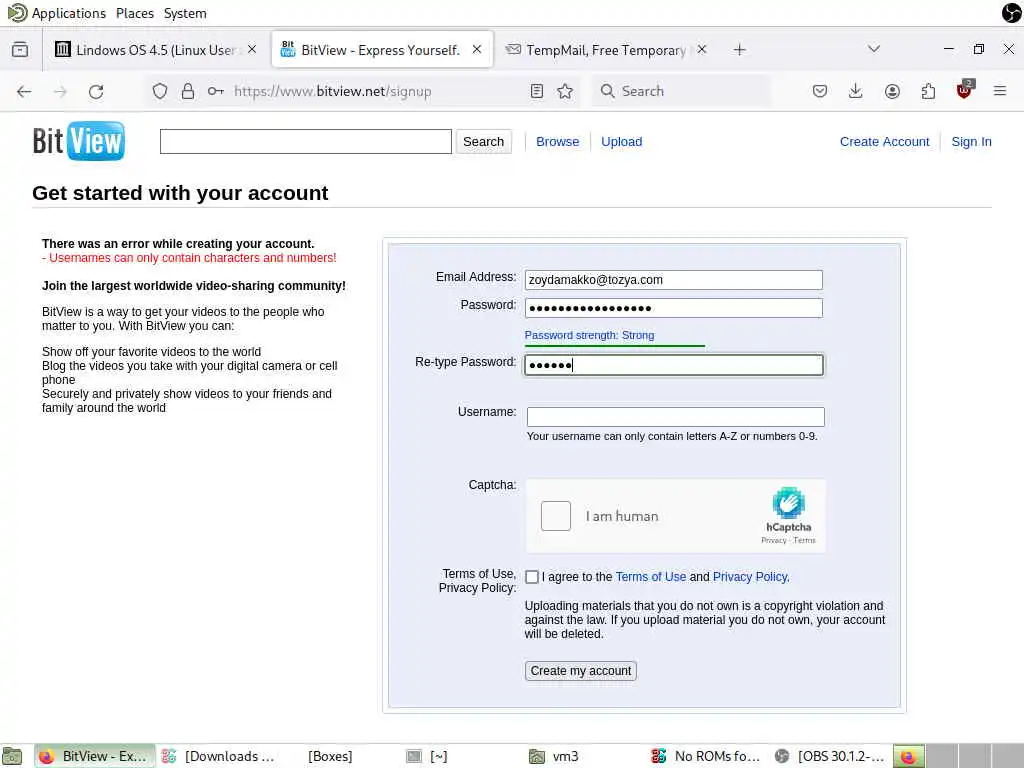Screen dimensions: 1024x768
Task: Click the OBS icon in top panel
Action: 1012,12
